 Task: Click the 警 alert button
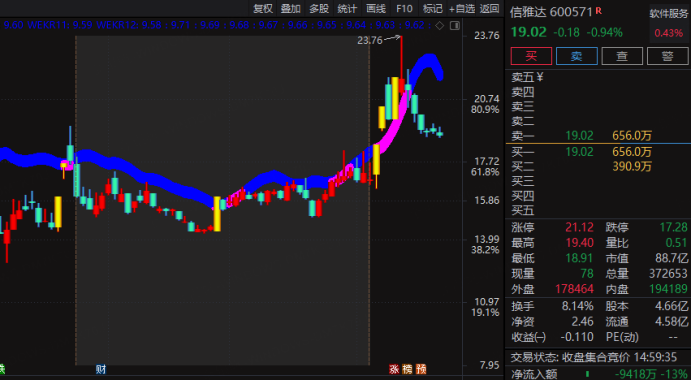(x=668, y=56)
